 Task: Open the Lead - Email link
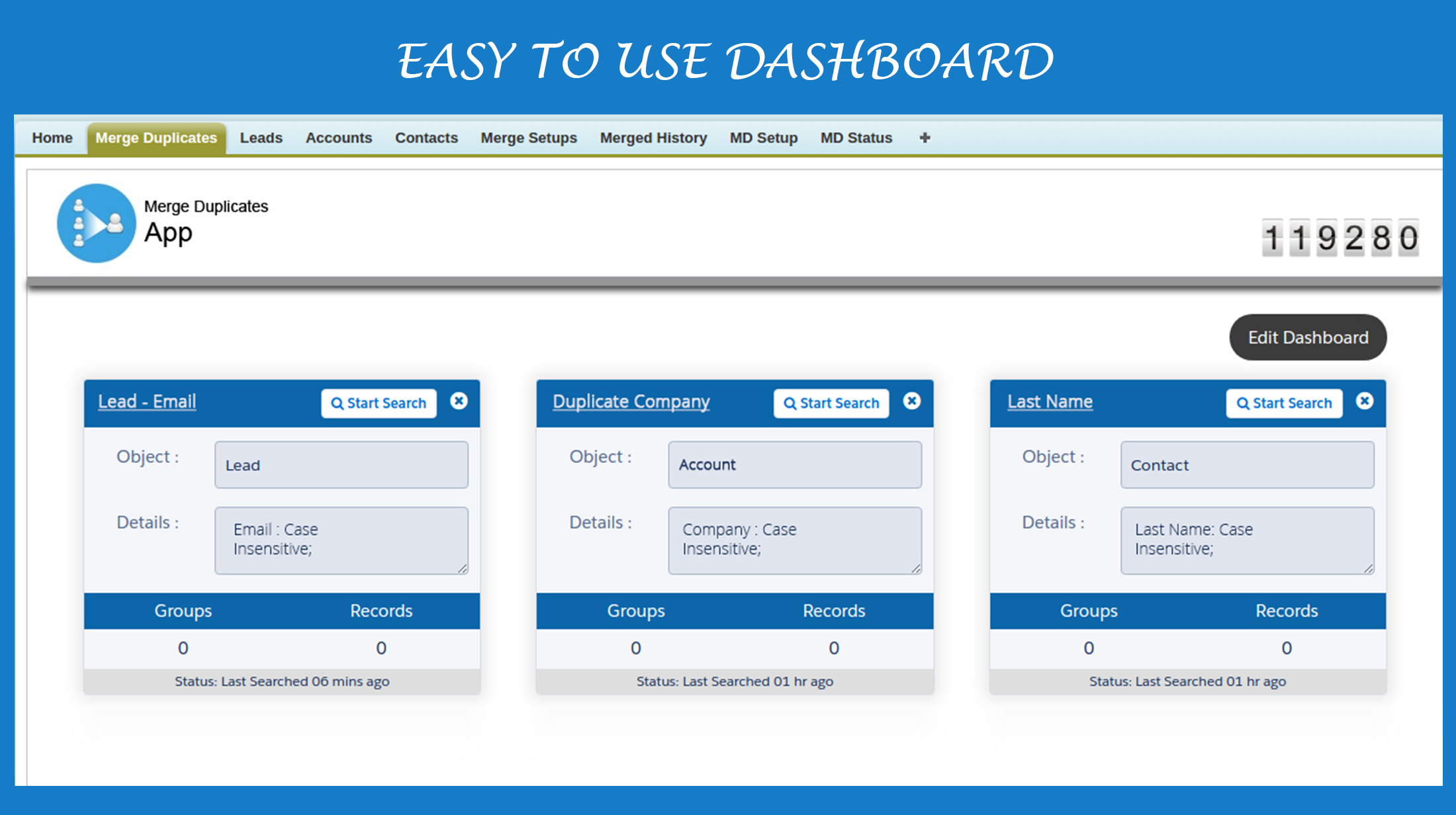[x=147, y=402]
